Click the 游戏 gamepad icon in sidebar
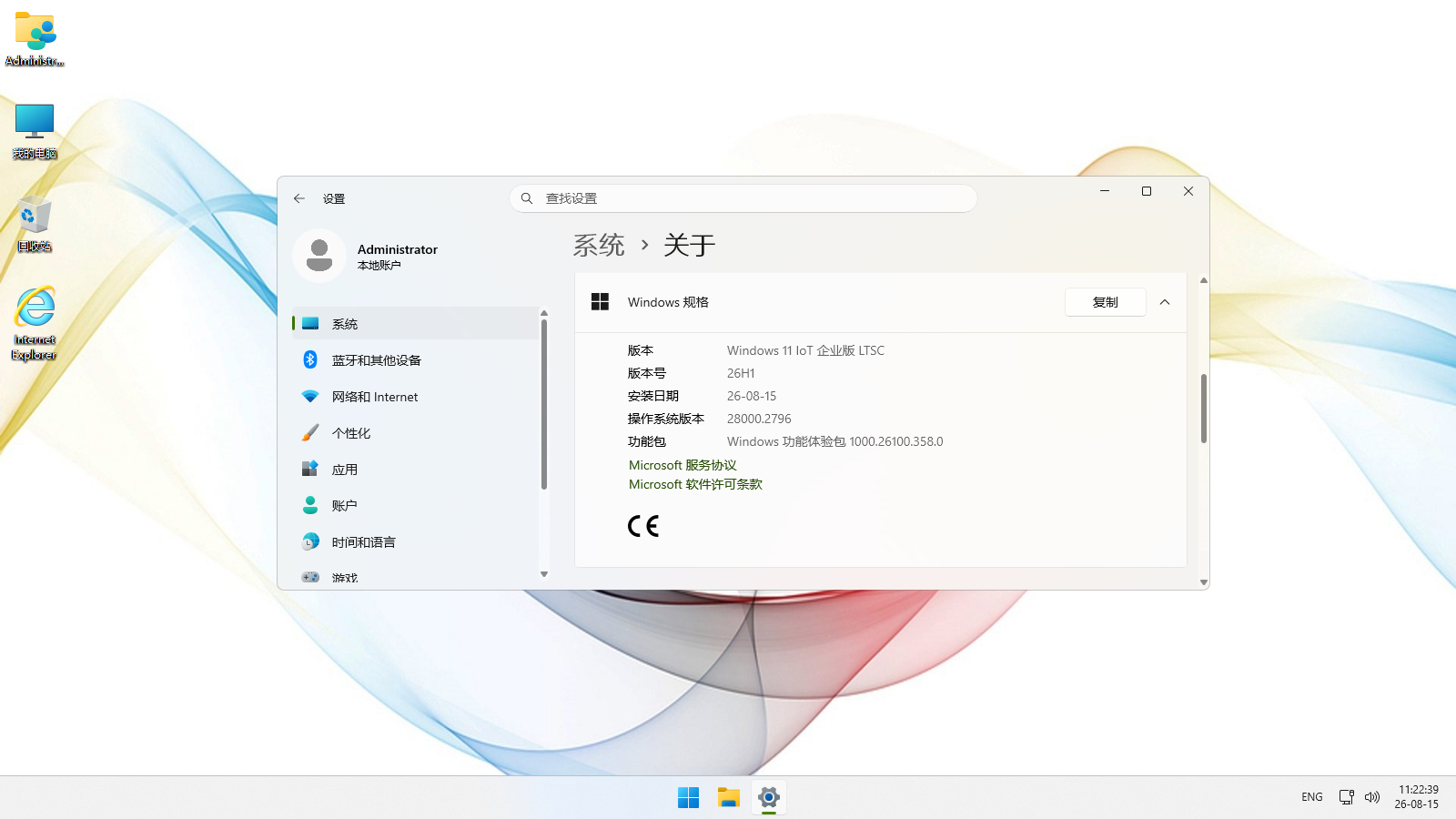1456x819 pixels. 310,577
